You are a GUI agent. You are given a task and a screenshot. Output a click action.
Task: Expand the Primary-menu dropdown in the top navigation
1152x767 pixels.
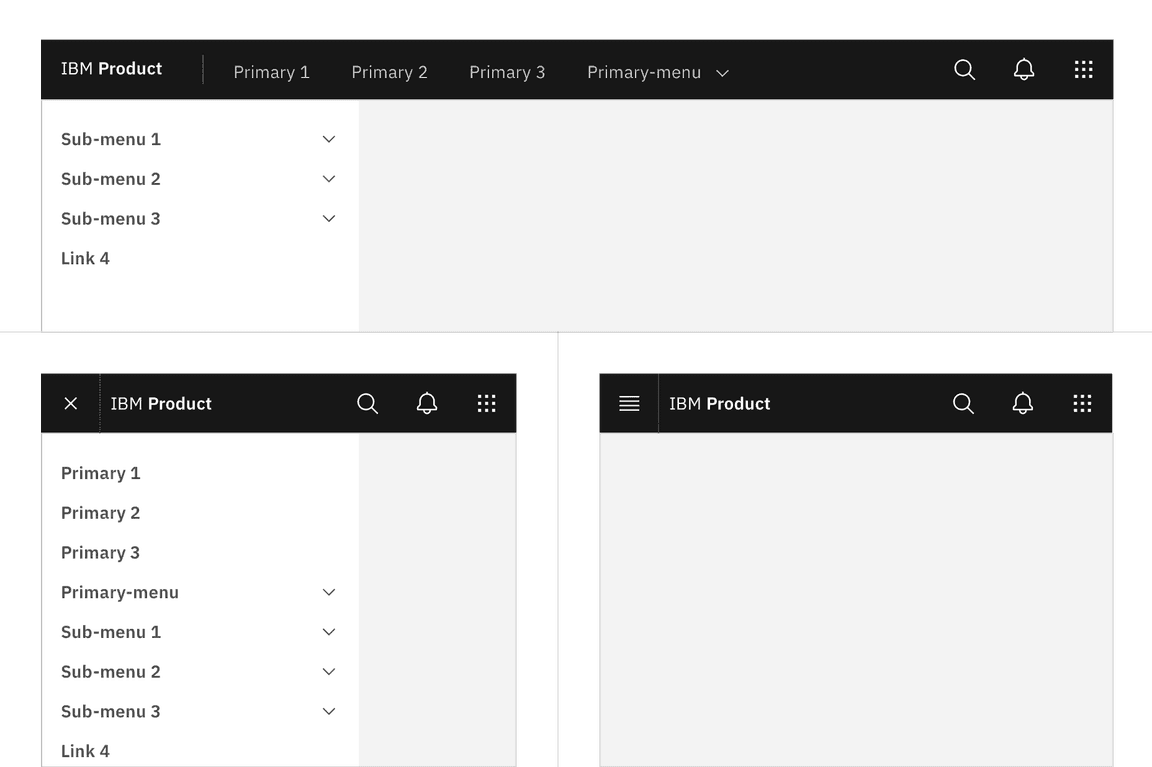655,72
